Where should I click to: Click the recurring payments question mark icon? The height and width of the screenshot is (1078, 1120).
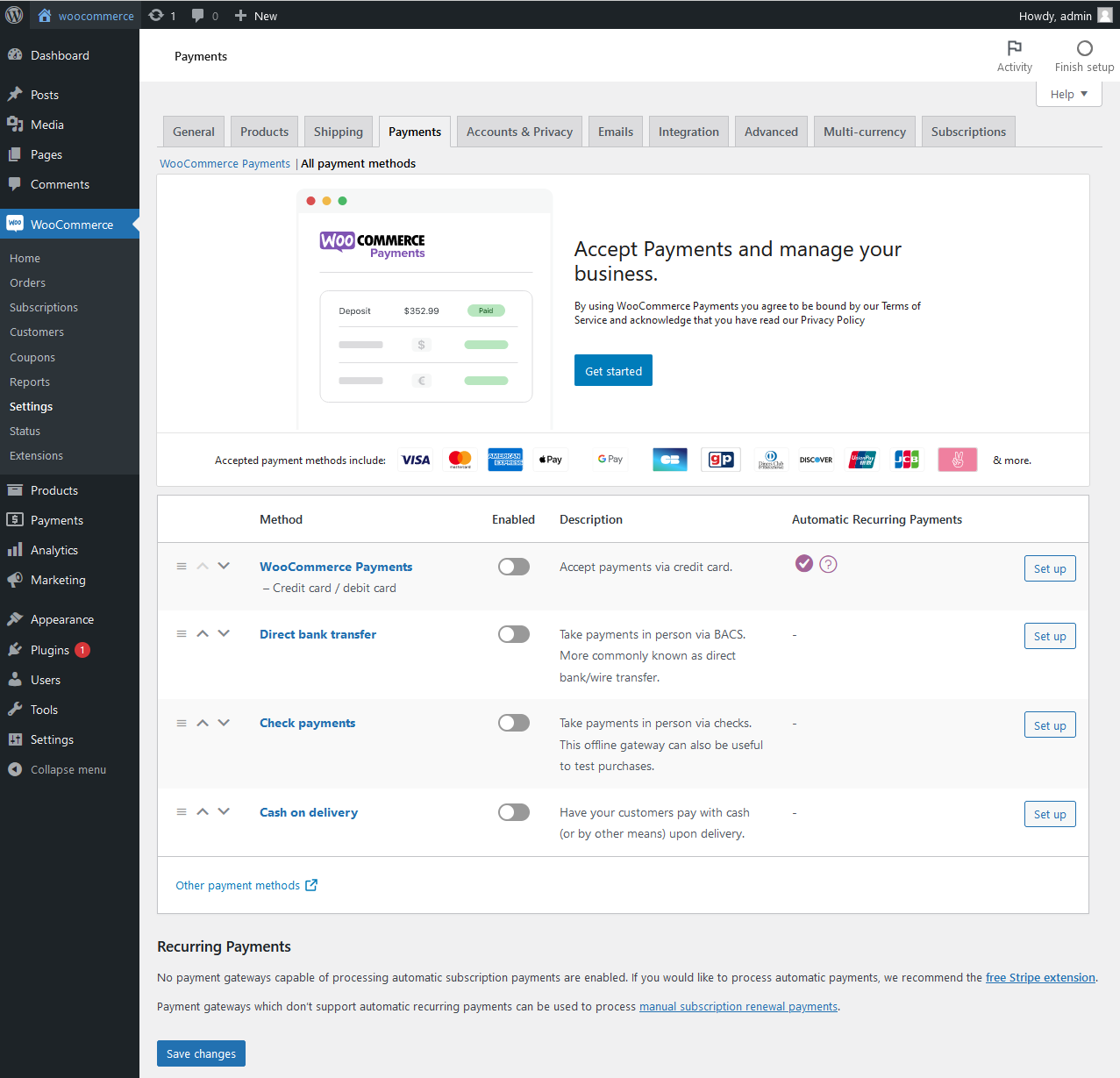(828, 564)
